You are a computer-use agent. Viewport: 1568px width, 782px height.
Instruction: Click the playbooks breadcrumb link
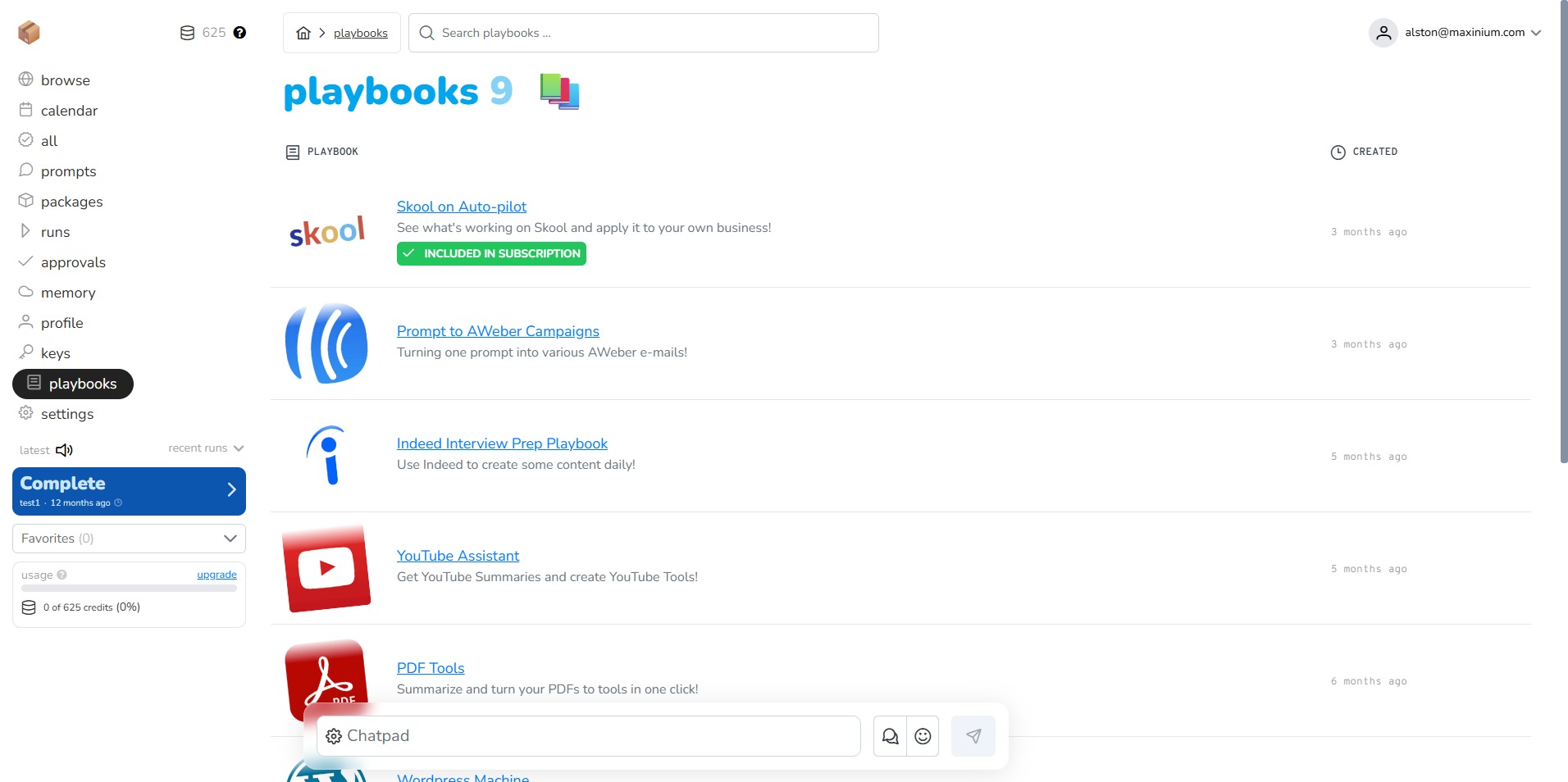click(361, 33)
